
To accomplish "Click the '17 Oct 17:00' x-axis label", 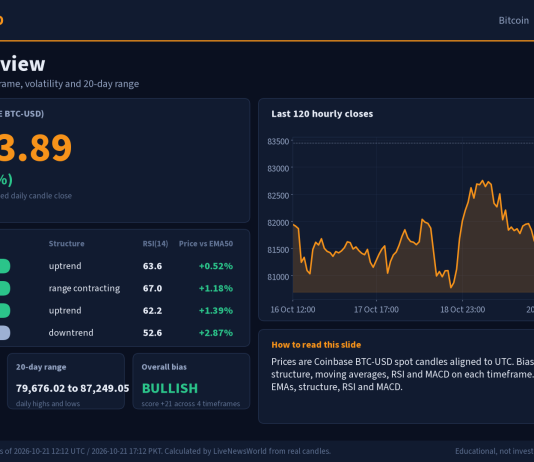I will click(x=376, y=309).
